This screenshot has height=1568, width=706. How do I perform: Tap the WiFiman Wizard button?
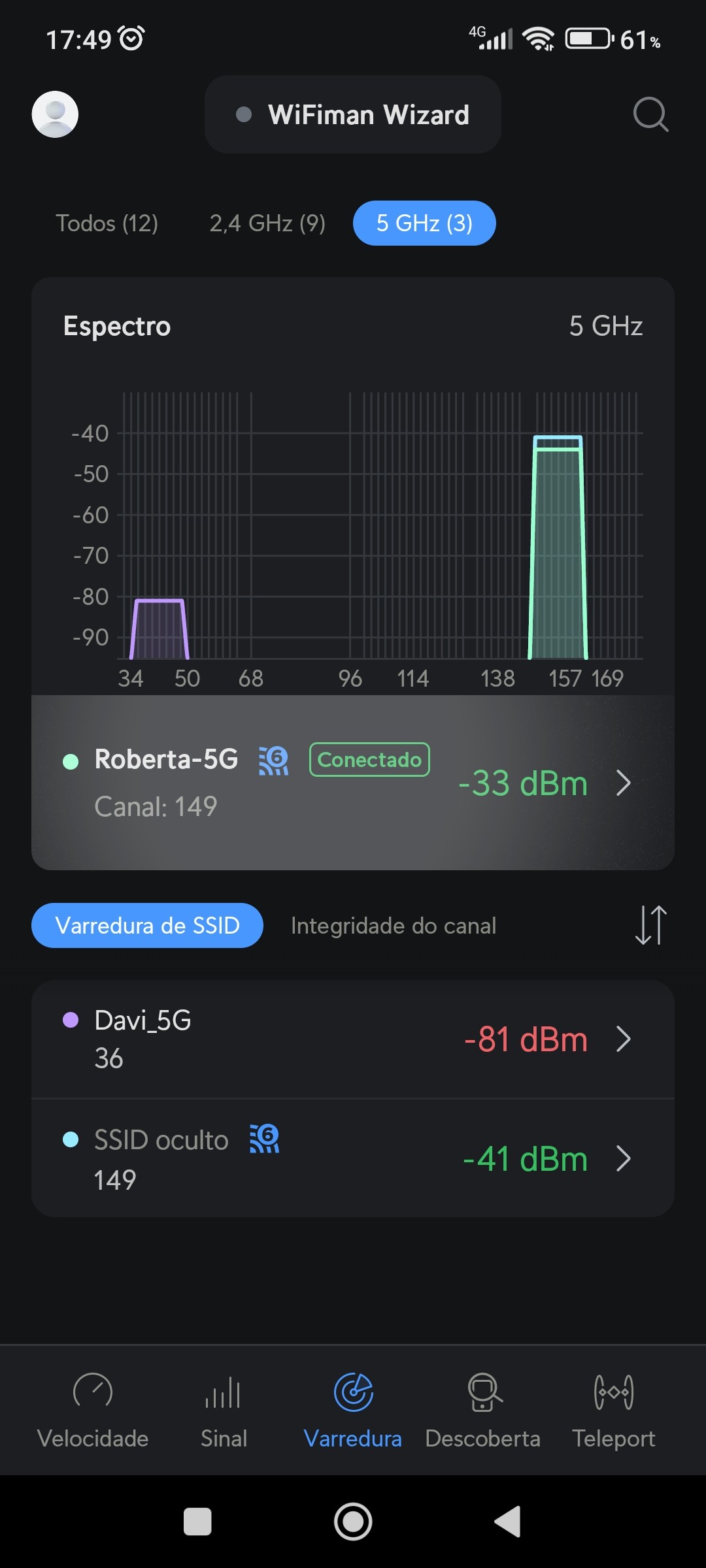coord(353,114)
